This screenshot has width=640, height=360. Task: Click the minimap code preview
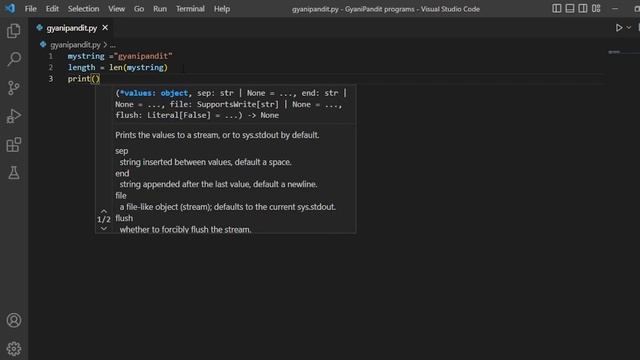click(614, 52)
